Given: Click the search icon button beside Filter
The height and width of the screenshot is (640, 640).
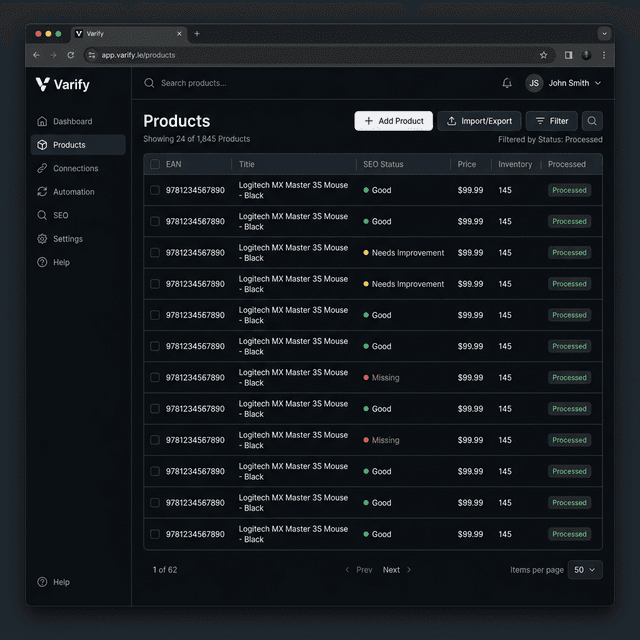Looking at the screenshot, I should click(592, 121).
